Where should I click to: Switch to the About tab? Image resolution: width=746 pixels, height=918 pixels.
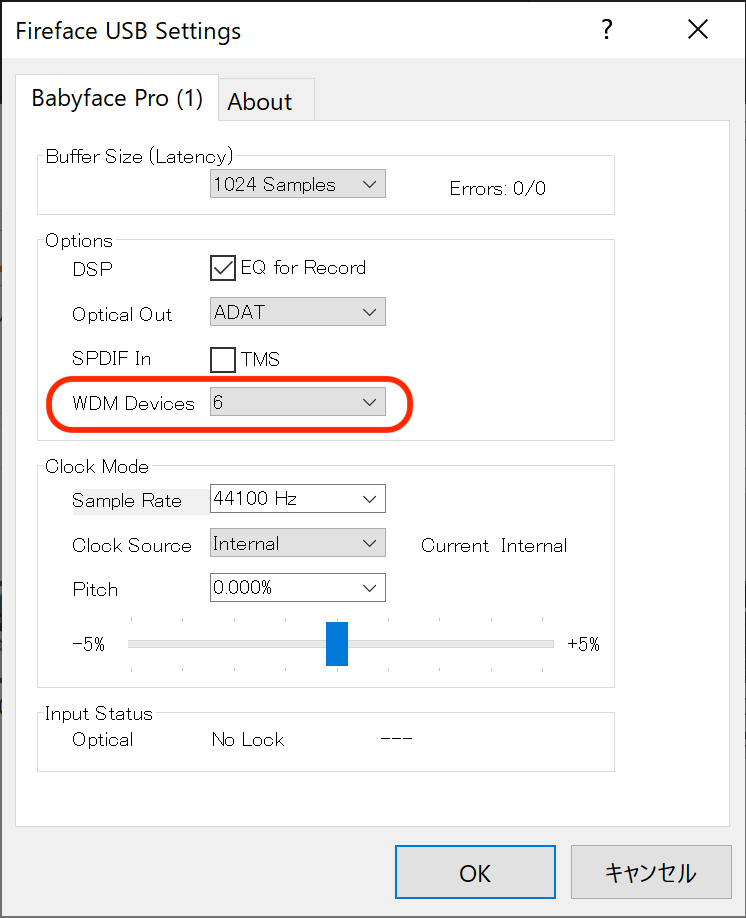(259, 101)
